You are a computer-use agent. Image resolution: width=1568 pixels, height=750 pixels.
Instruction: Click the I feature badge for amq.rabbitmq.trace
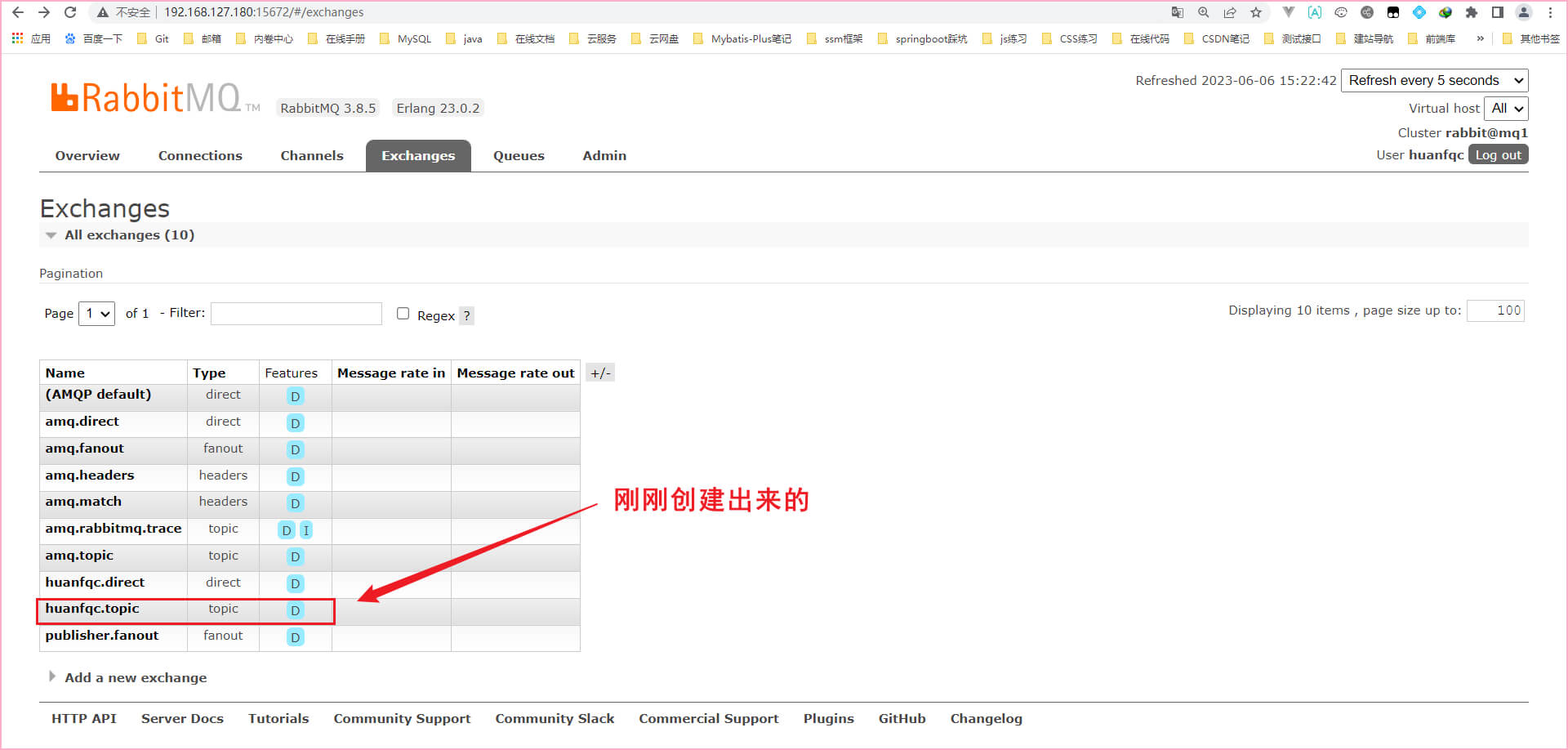(x=306, y=530)
